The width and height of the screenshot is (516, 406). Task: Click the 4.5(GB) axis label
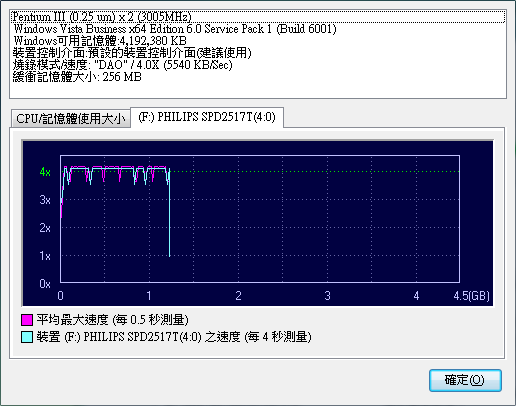point(471,296)
